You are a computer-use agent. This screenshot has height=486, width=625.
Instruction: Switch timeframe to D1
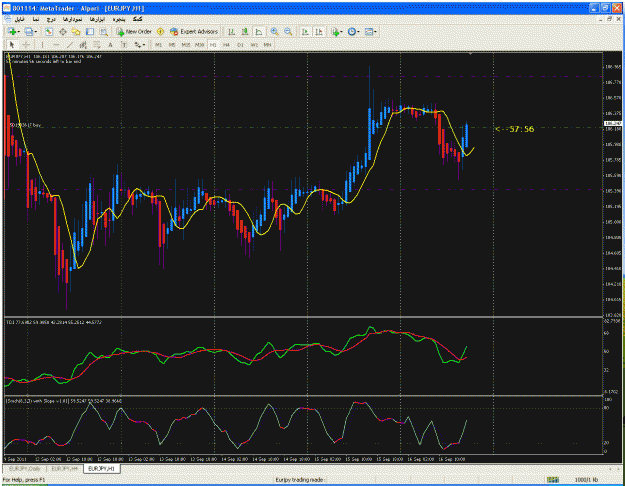(x=240, y=45)
